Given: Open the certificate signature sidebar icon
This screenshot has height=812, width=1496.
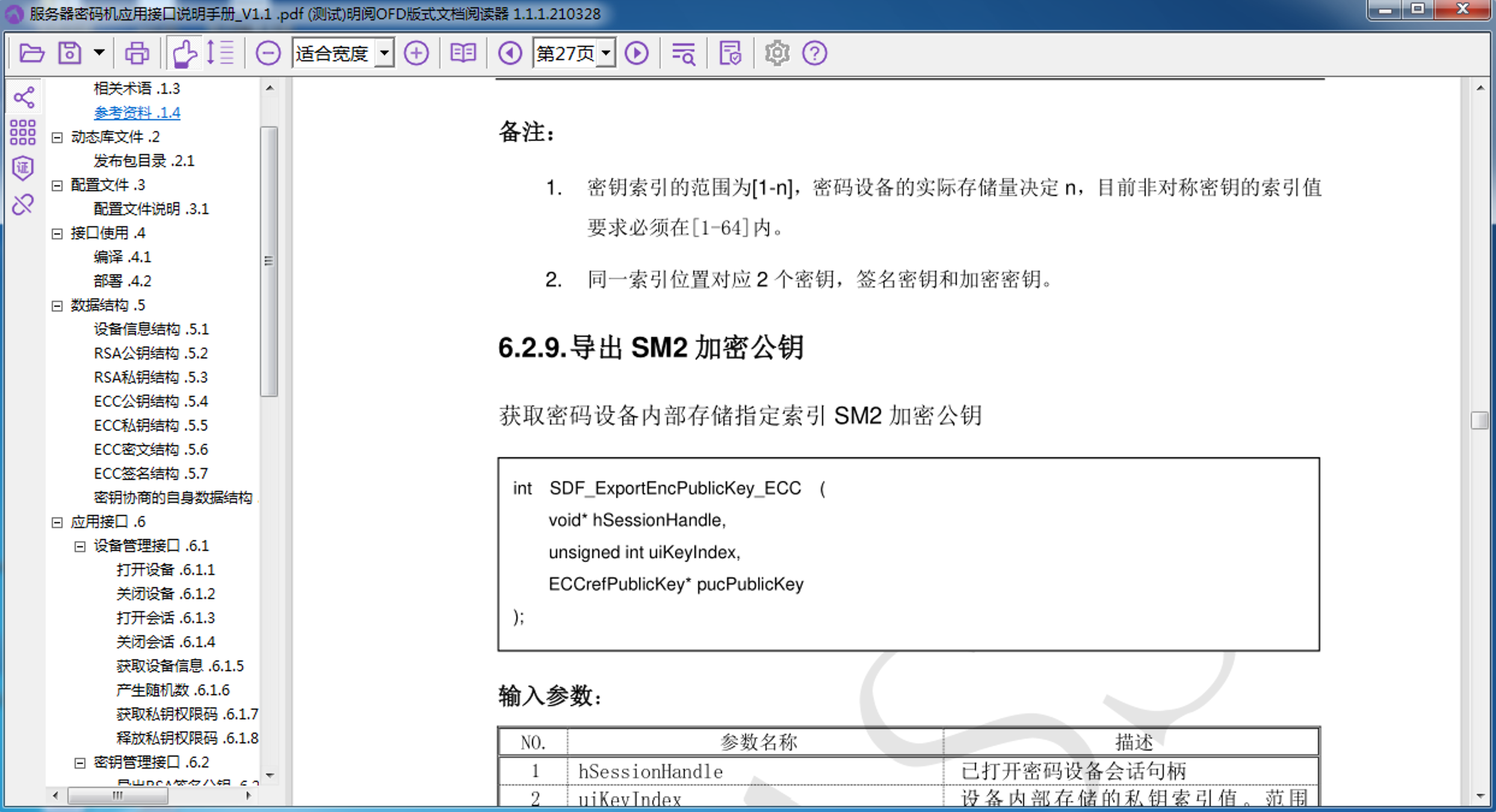Looking at the screenshot, I should (23, 168).
